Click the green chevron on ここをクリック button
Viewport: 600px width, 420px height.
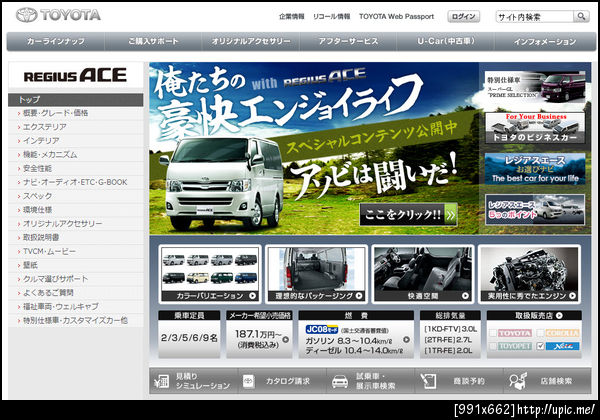pos(450,215)
